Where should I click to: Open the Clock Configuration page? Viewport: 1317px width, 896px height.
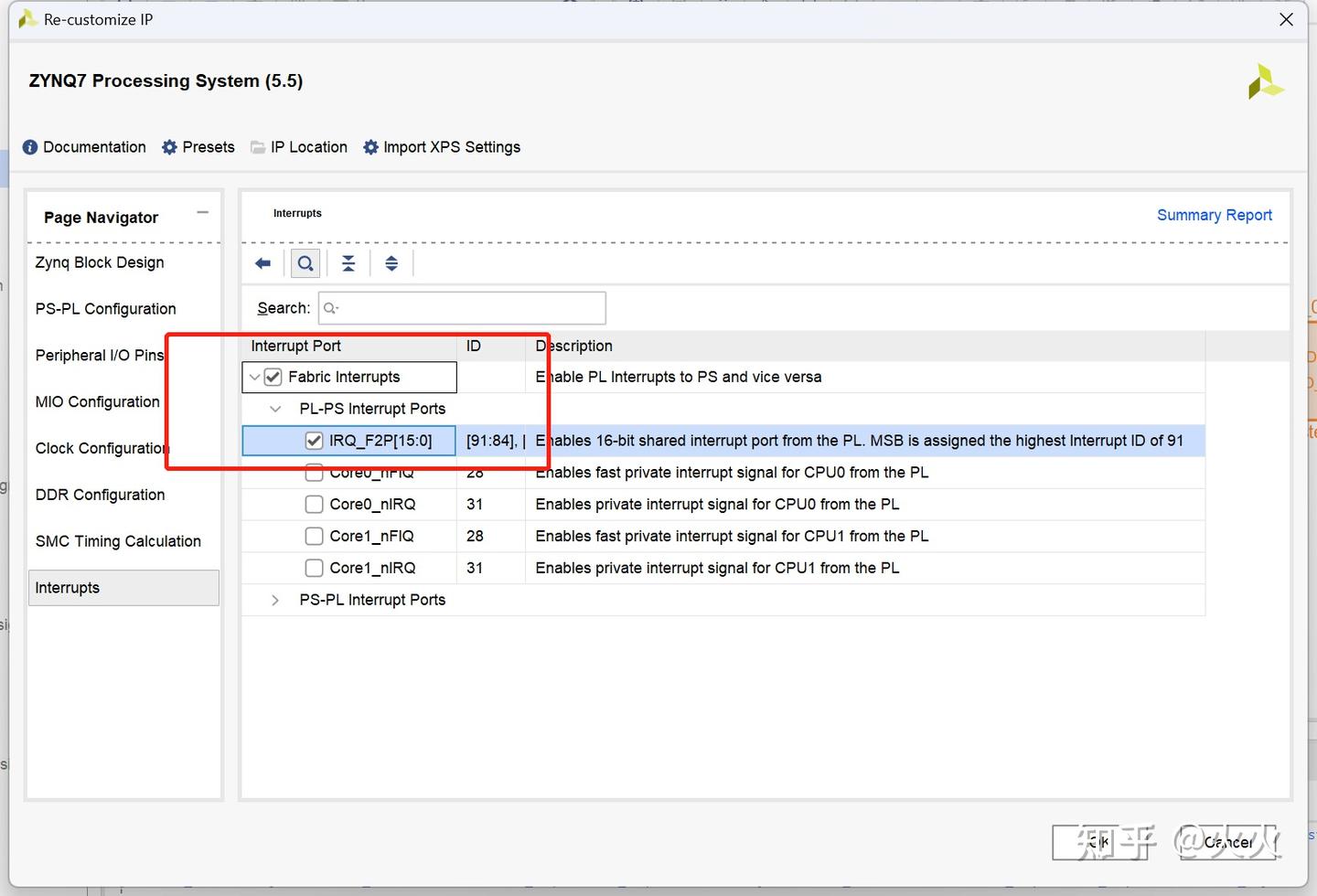point(101,448)
